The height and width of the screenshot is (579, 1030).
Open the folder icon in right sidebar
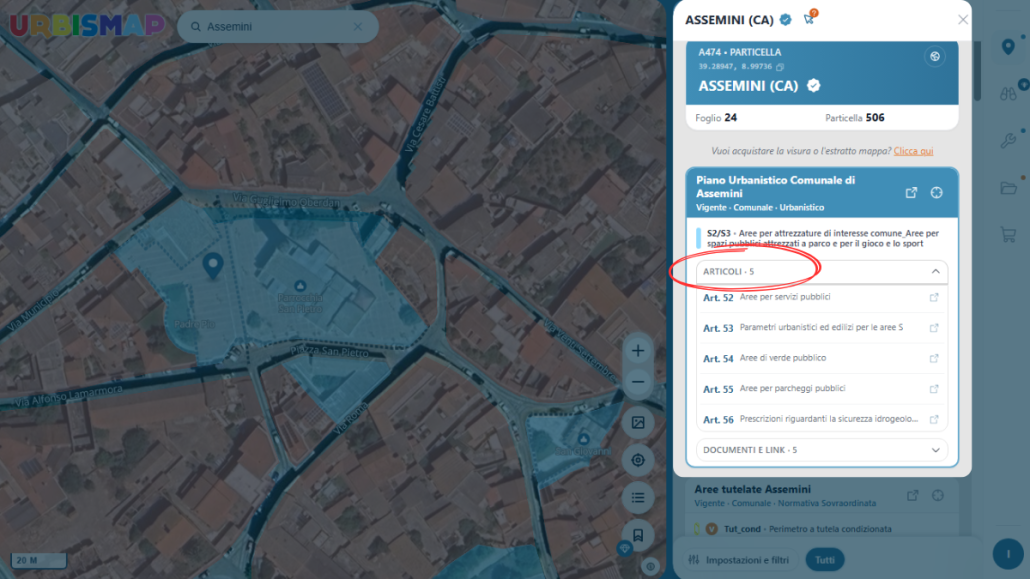pyautogui.click(x=1008, y=189)
